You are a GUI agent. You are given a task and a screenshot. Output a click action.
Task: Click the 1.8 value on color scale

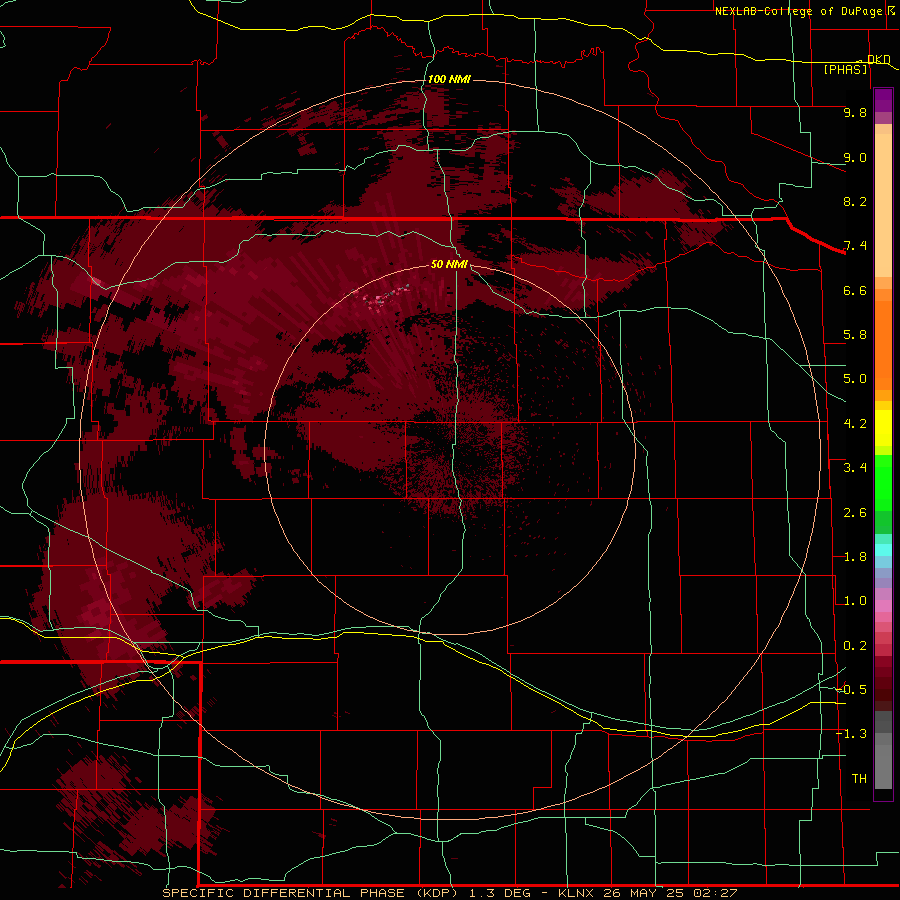point(855,557)
